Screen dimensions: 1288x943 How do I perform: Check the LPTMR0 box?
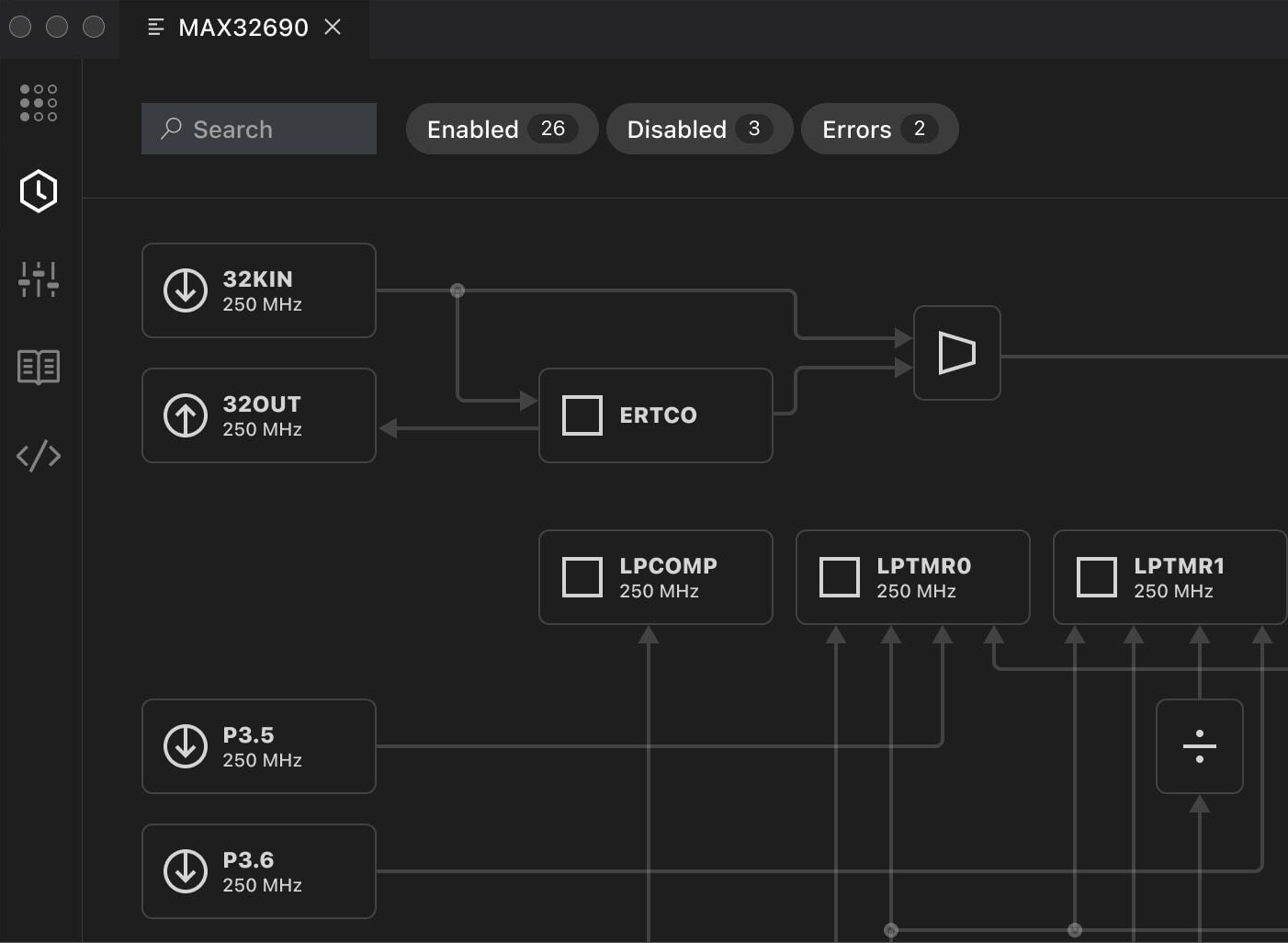pos(840,577)
